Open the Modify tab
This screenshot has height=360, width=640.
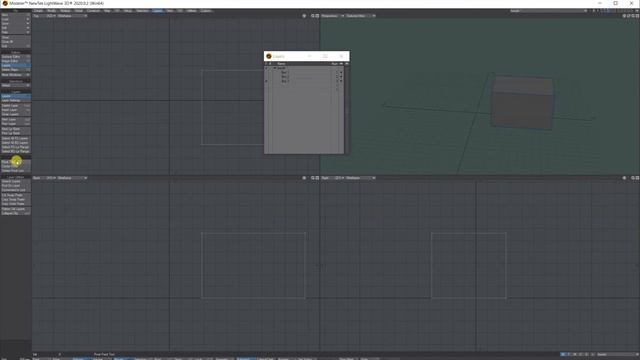pos(51,11)
